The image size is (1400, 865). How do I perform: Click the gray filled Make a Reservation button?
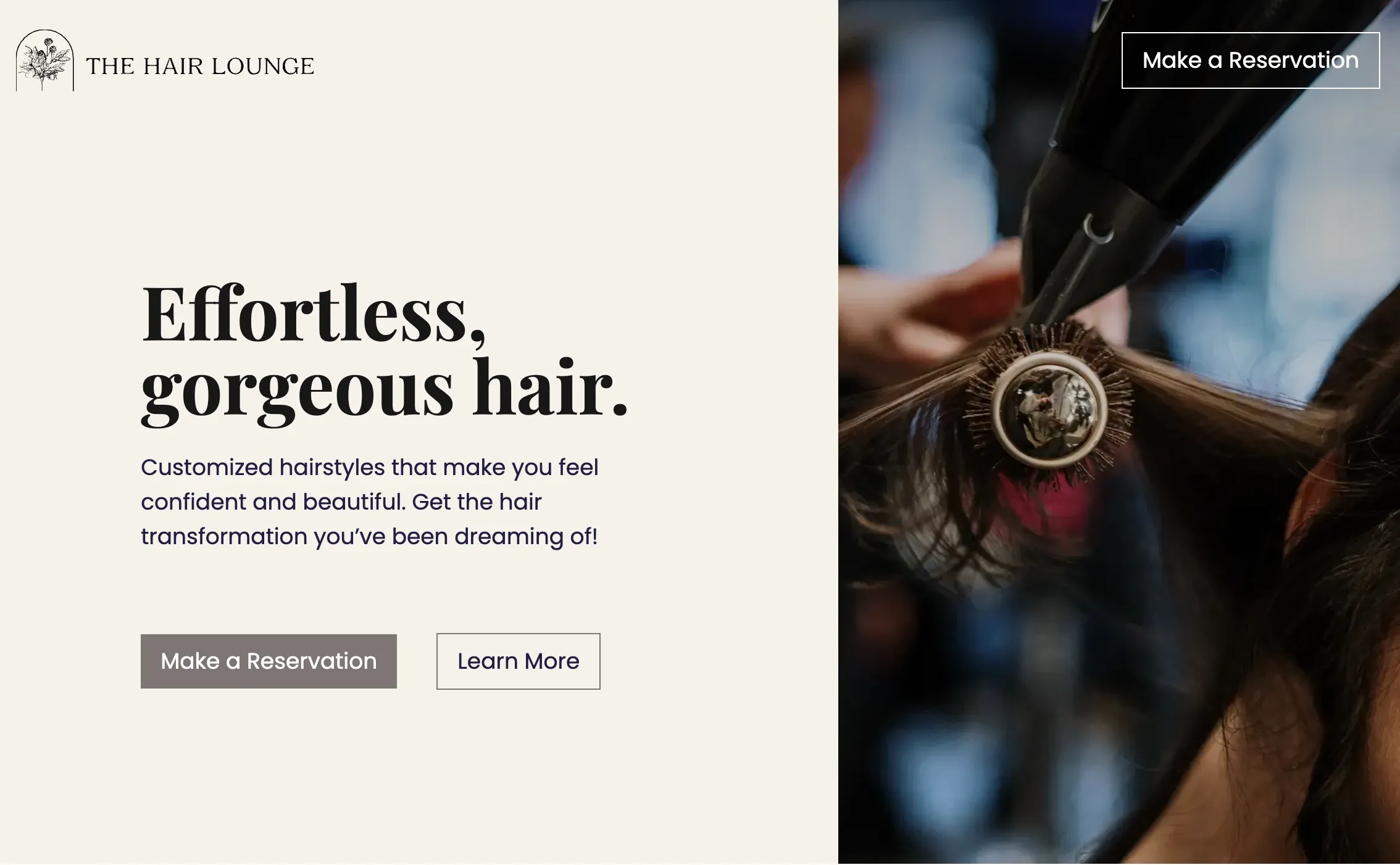pos(269,661)
